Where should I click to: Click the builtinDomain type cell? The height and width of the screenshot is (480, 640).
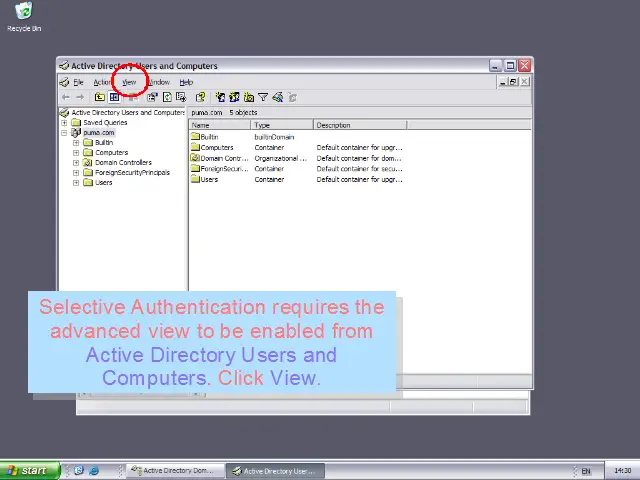[x=274, y=137]
